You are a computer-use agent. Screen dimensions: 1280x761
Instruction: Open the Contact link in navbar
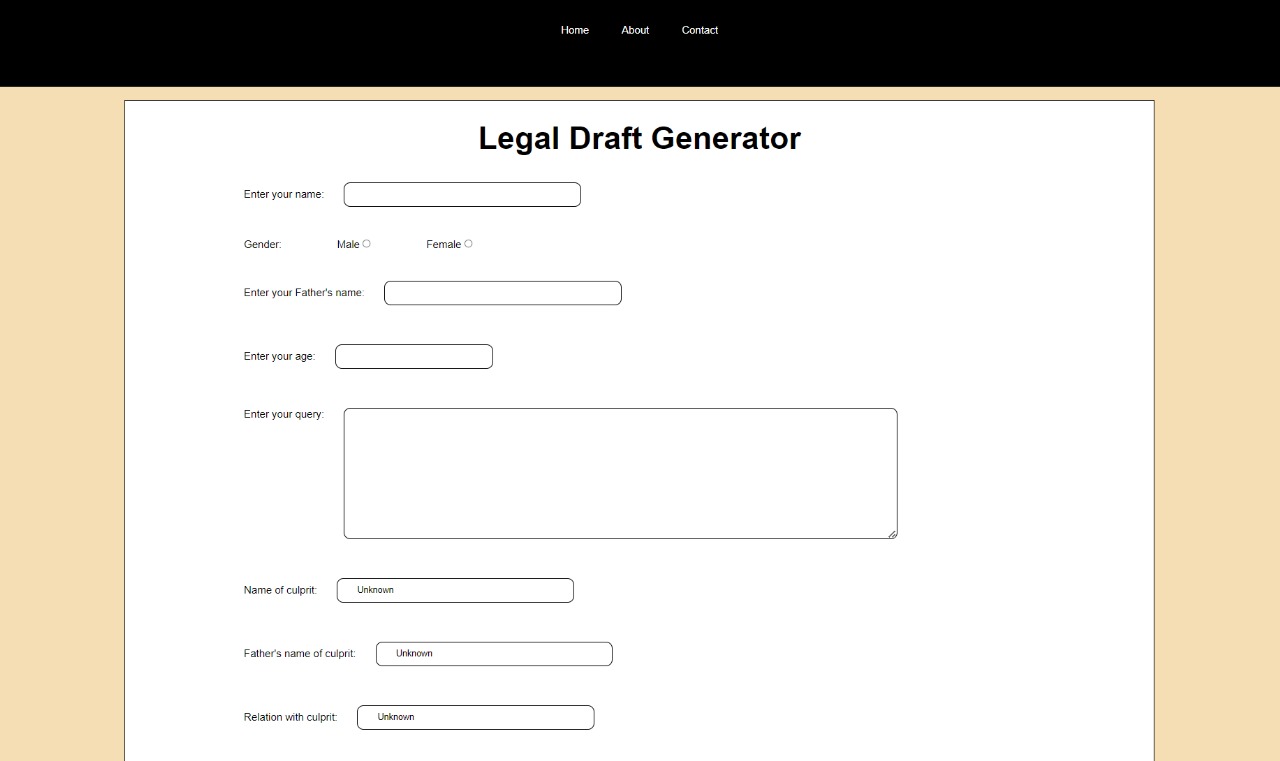(699, 30)
